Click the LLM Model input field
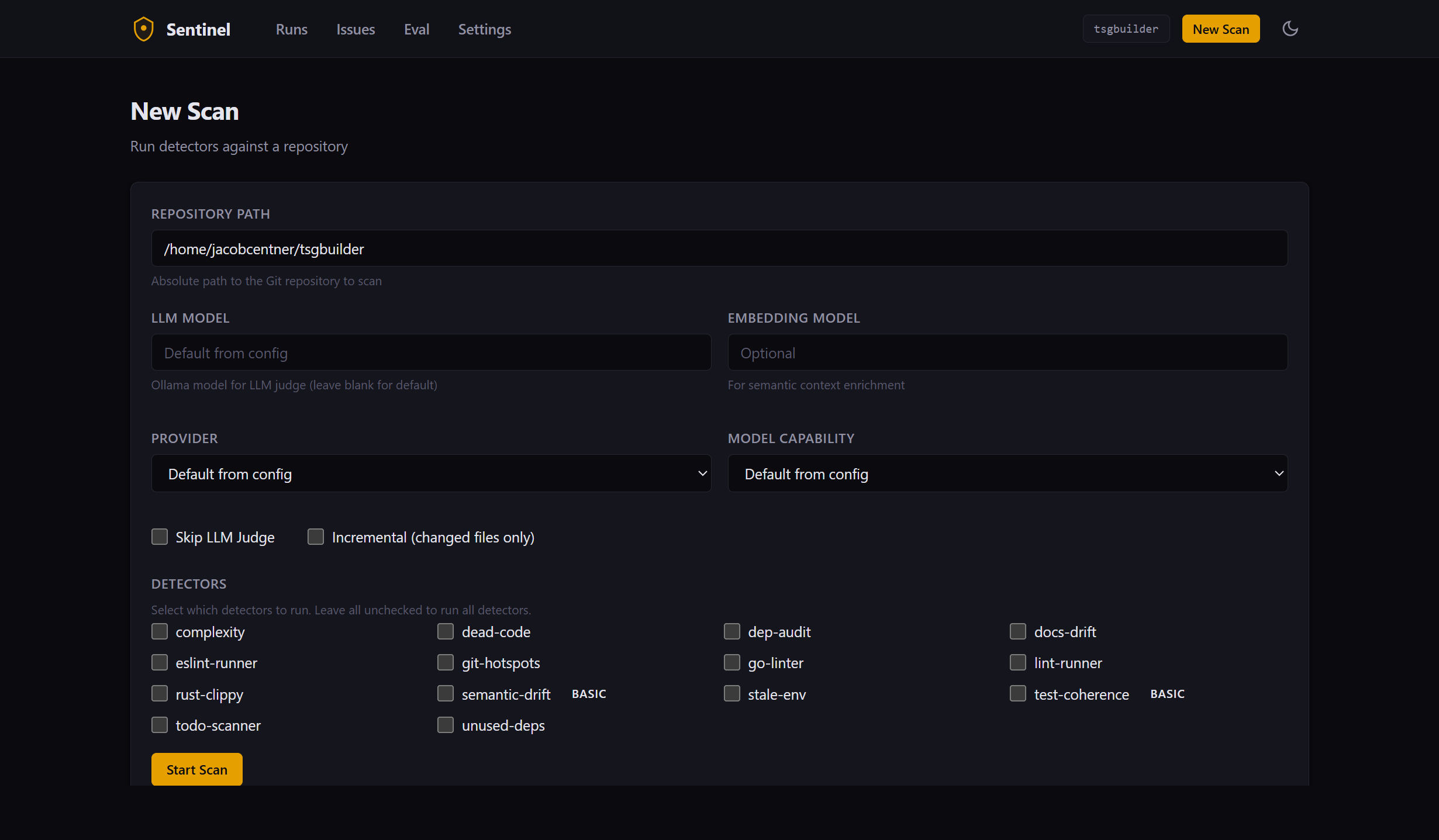The height and width of the screenshot is (840, 1439). click(x=431, y=352)
